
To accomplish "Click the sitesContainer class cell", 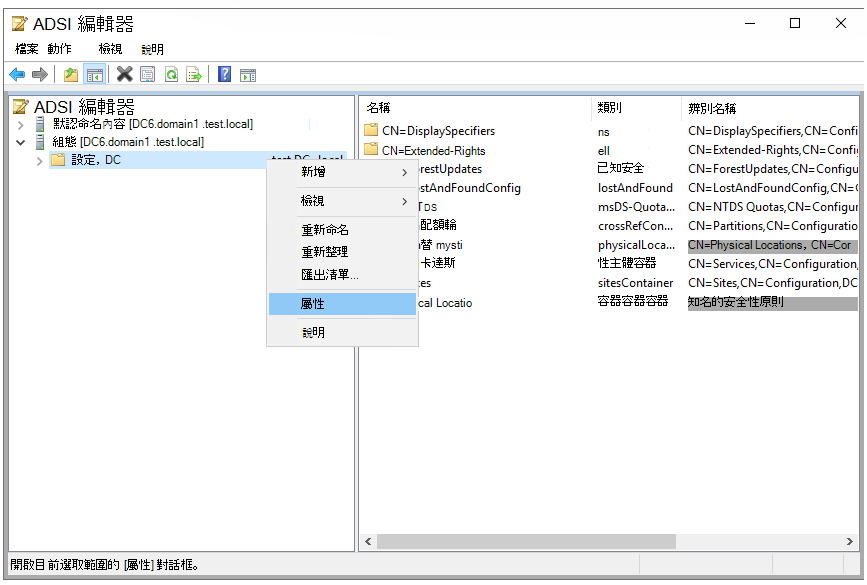I will coord(635,283).
